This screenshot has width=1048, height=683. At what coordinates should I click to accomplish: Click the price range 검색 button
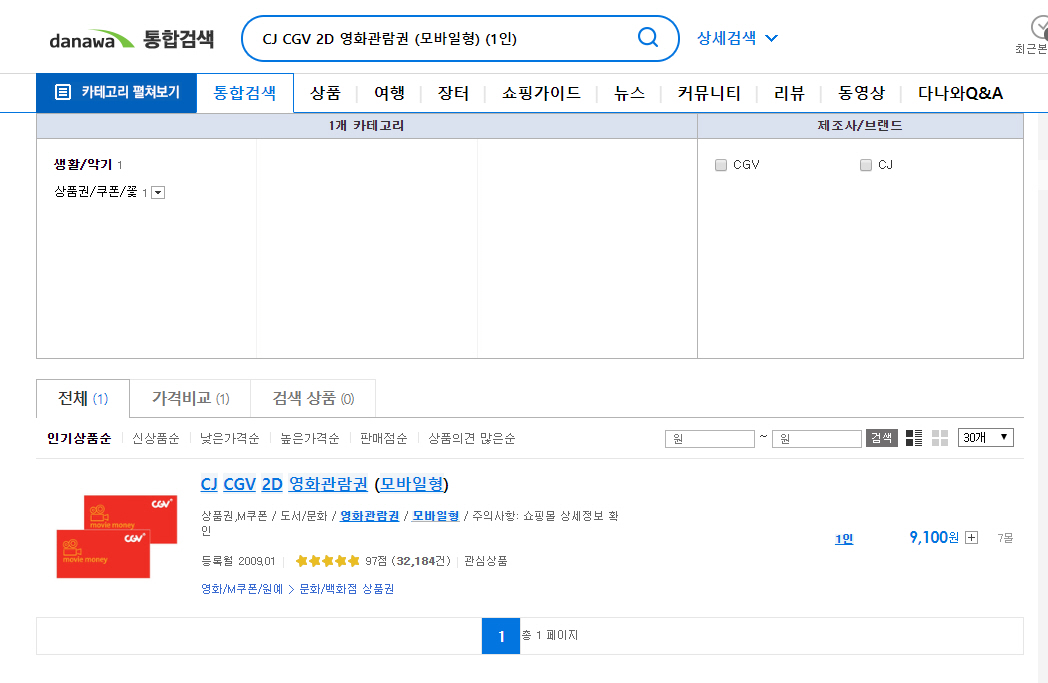[882, 438]
